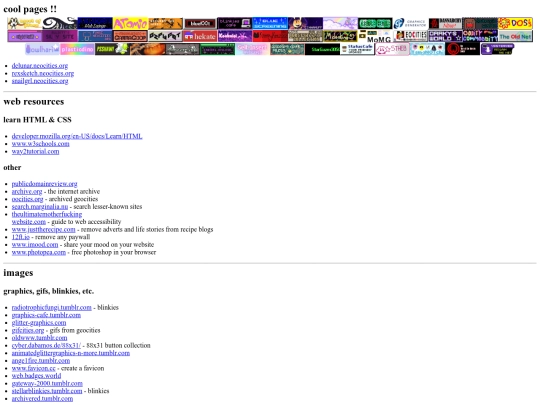The image size is (540, 405).
Task: Click the 'images' section heading
Action: click(x=18, y=273)
